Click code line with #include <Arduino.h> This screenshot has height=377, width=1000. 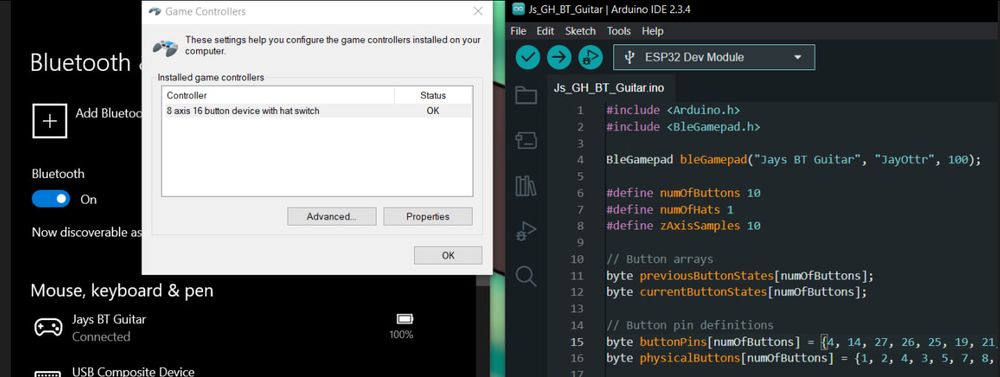[x=673, y=110]
